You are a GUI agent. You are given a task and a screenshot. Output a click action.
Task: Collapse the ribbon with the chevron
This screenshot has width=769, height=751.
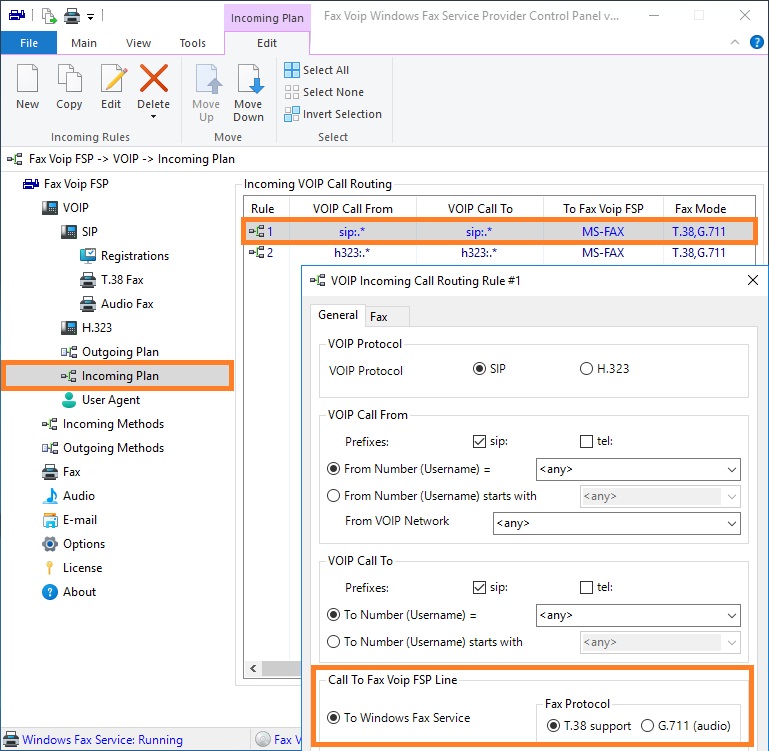click(735, 42)
